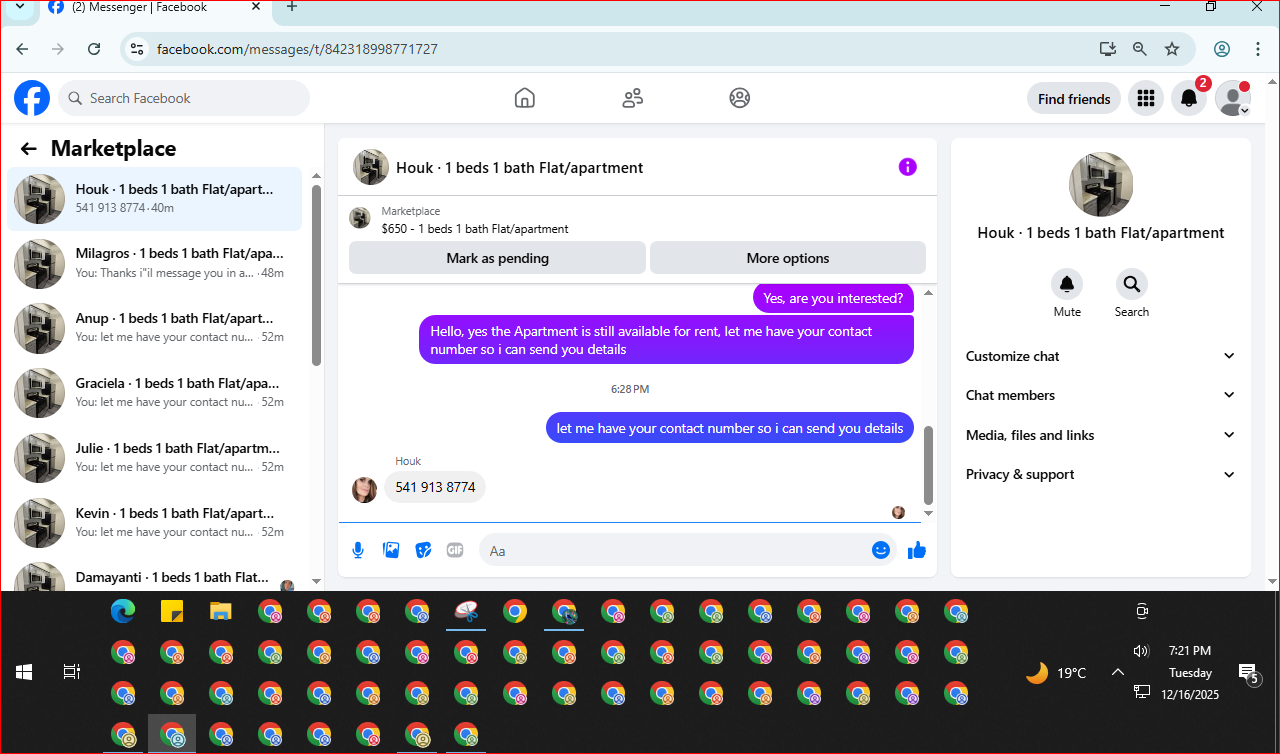The height and width of the screenshot is (754, 1280).
Task: Open the account menu avatar
Action: tap(1233, 98)
